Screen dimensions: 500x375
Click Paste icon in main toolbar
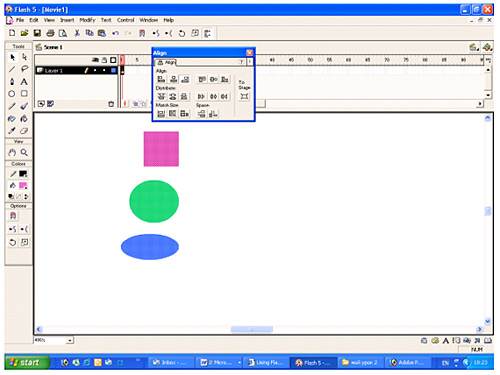tap(102, 33)
